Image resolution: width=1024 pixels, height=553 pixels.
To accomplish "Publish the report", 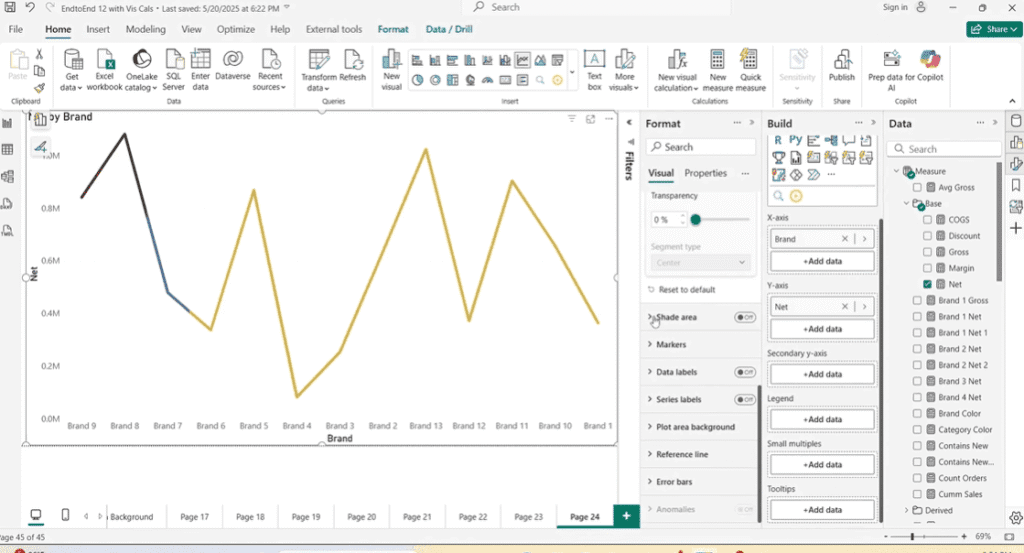I will tap(842, 65).
